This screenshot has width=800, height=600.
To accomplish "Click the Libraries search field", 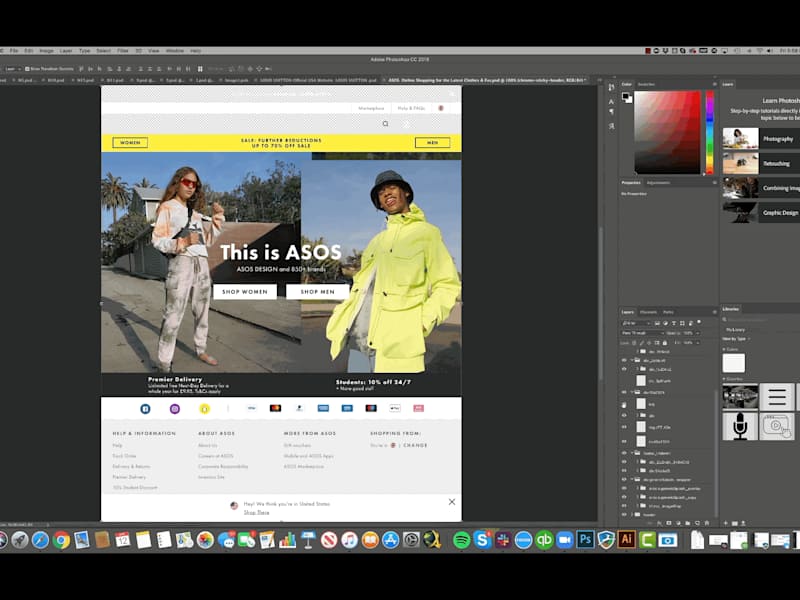I will click(x=760, y=319).
